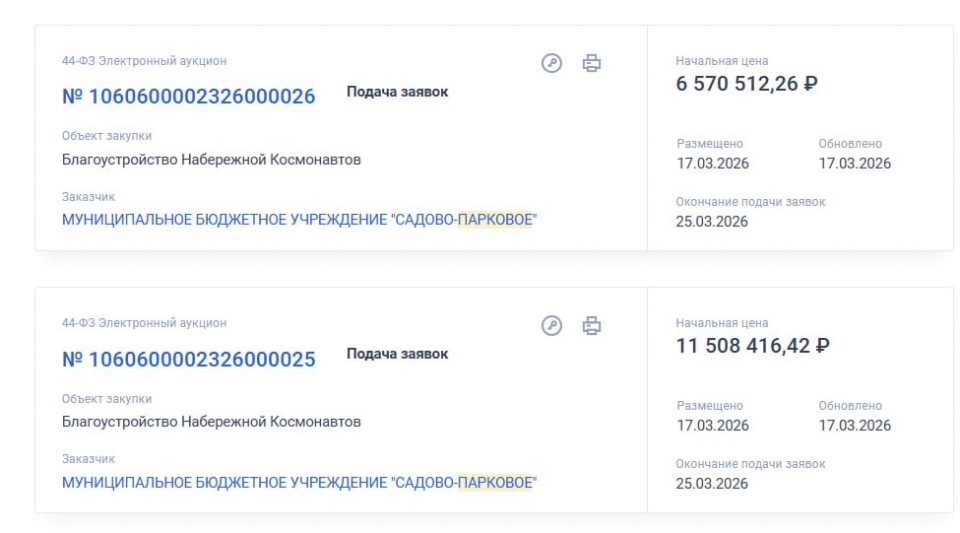Click the '44-ФЗ Электронный аукцион' label of auction 026
The height and width of the screenshot is (533, 960).
[144, 61]
